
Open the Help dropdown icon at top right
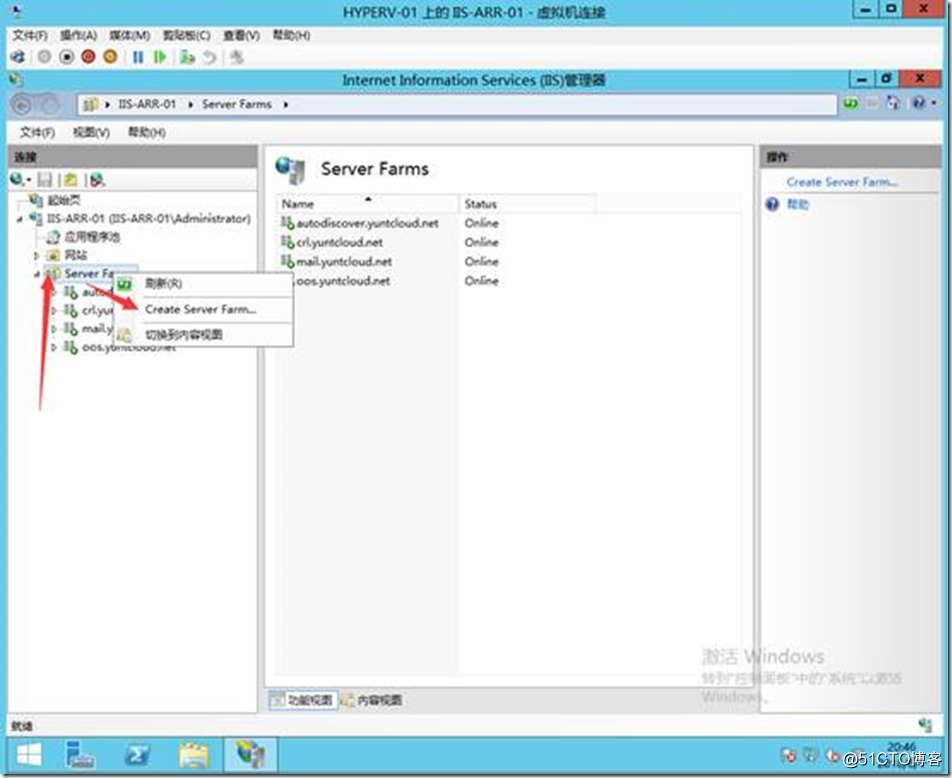coord(923,103)
